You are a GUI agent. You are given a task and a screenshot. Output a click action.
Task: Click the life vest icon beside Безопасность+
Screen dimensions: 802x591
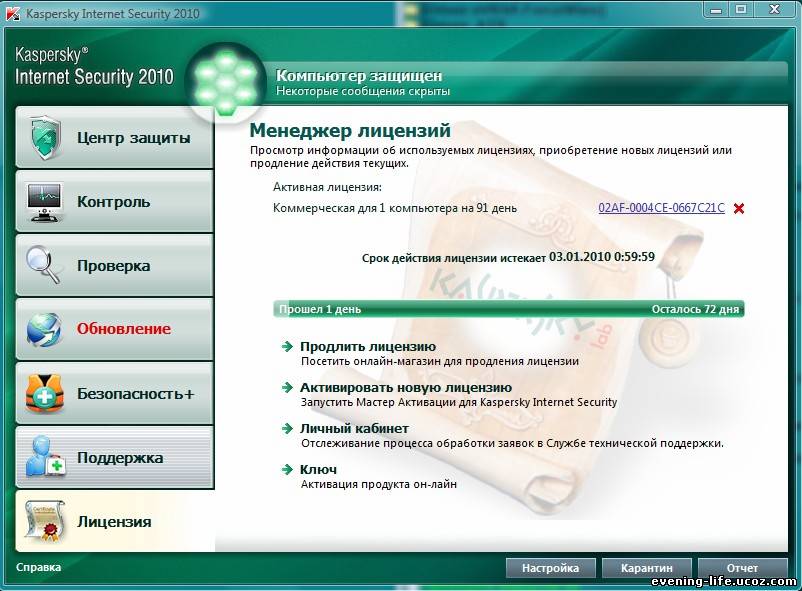(x=45, y=393)
